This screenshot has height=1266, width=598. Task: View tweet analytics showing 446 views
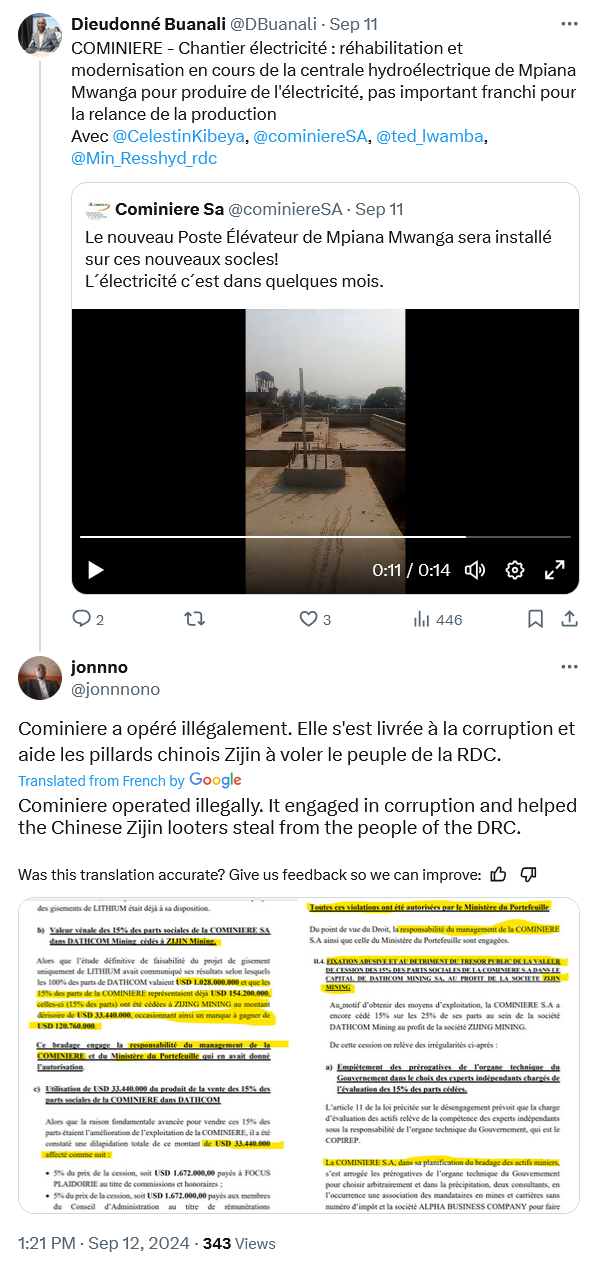437,620
